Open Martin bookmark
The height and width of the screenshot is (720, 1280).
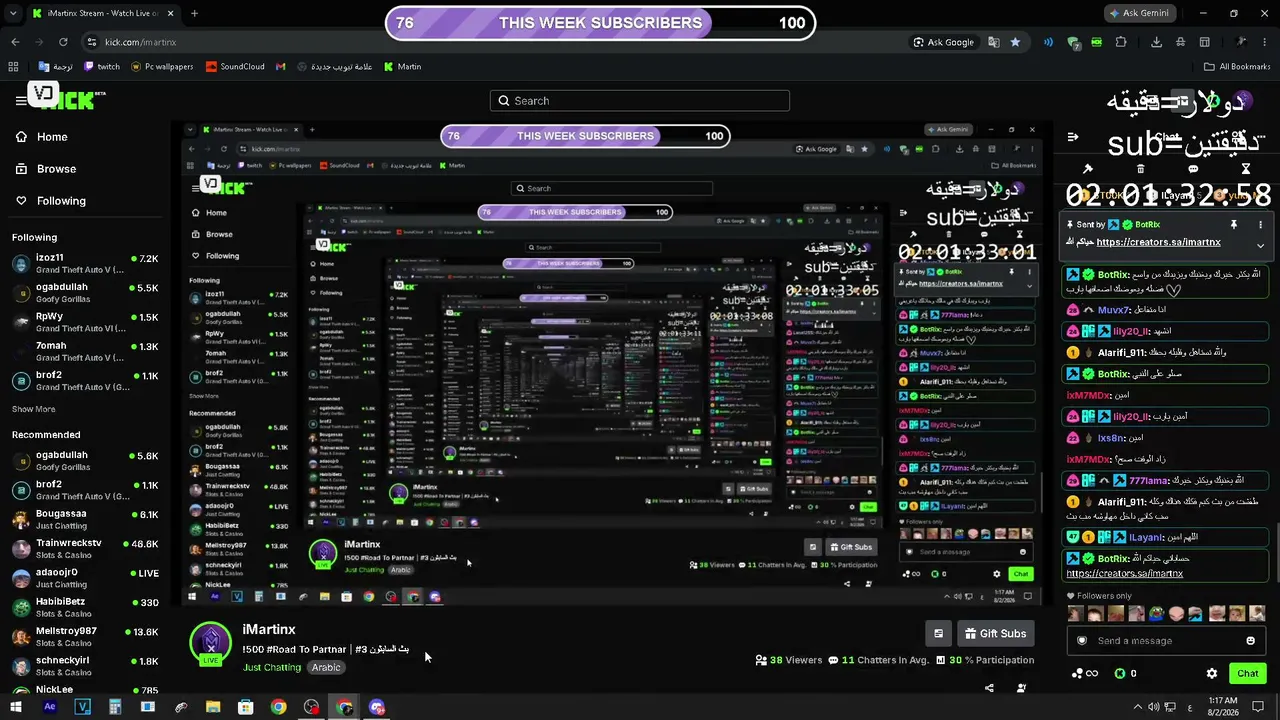pyautogui.click(x=403, y=67)
